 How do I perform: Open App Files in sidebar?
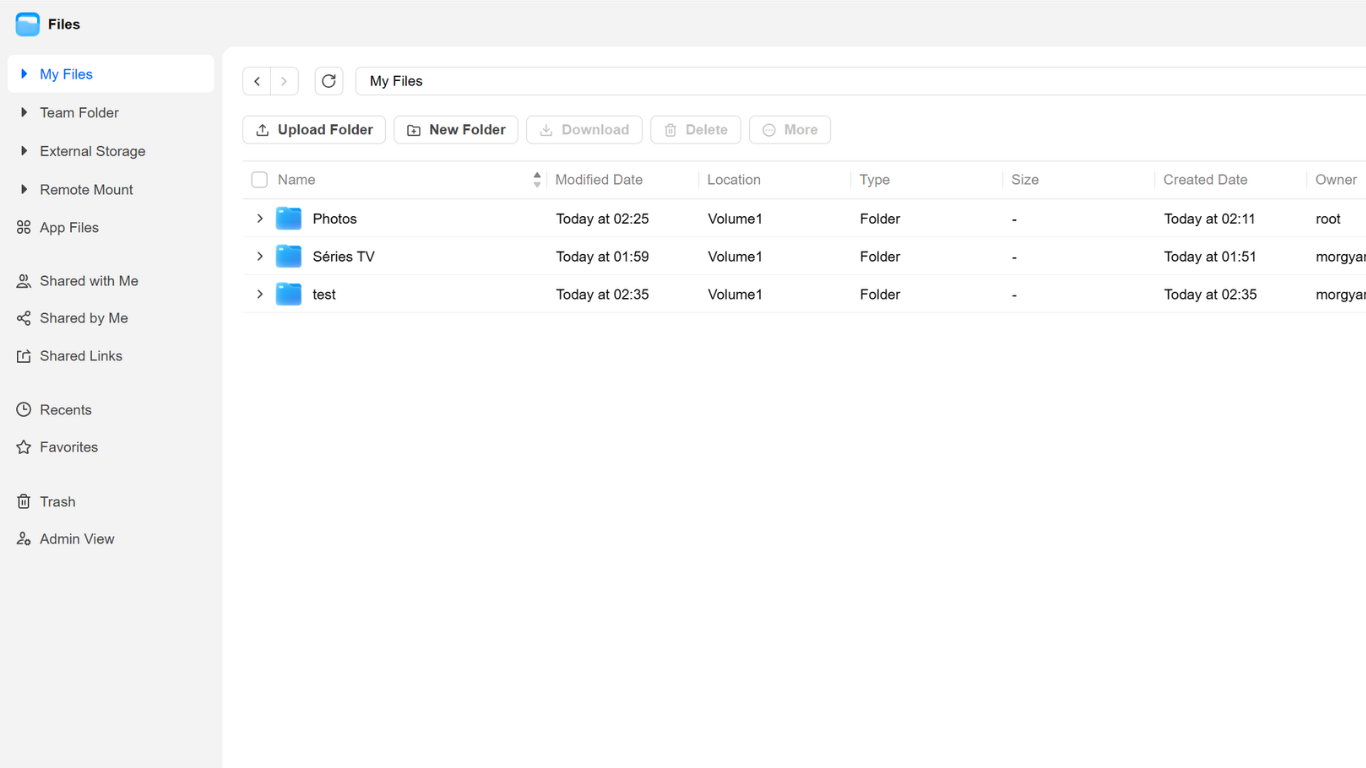click(x=69, y=228)
